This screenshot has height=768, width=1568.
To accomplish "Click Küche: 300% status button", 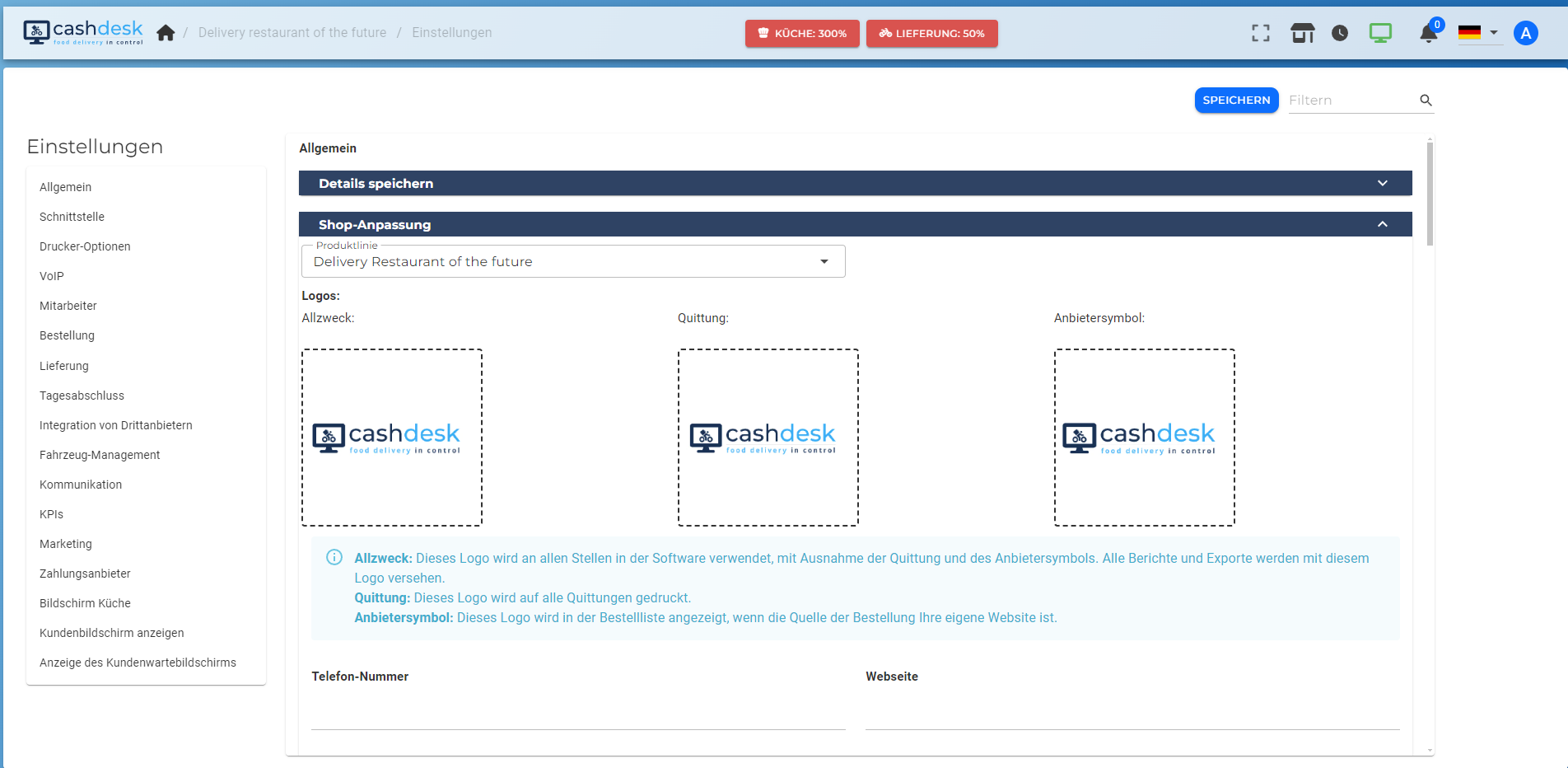I will click(802, 34).
